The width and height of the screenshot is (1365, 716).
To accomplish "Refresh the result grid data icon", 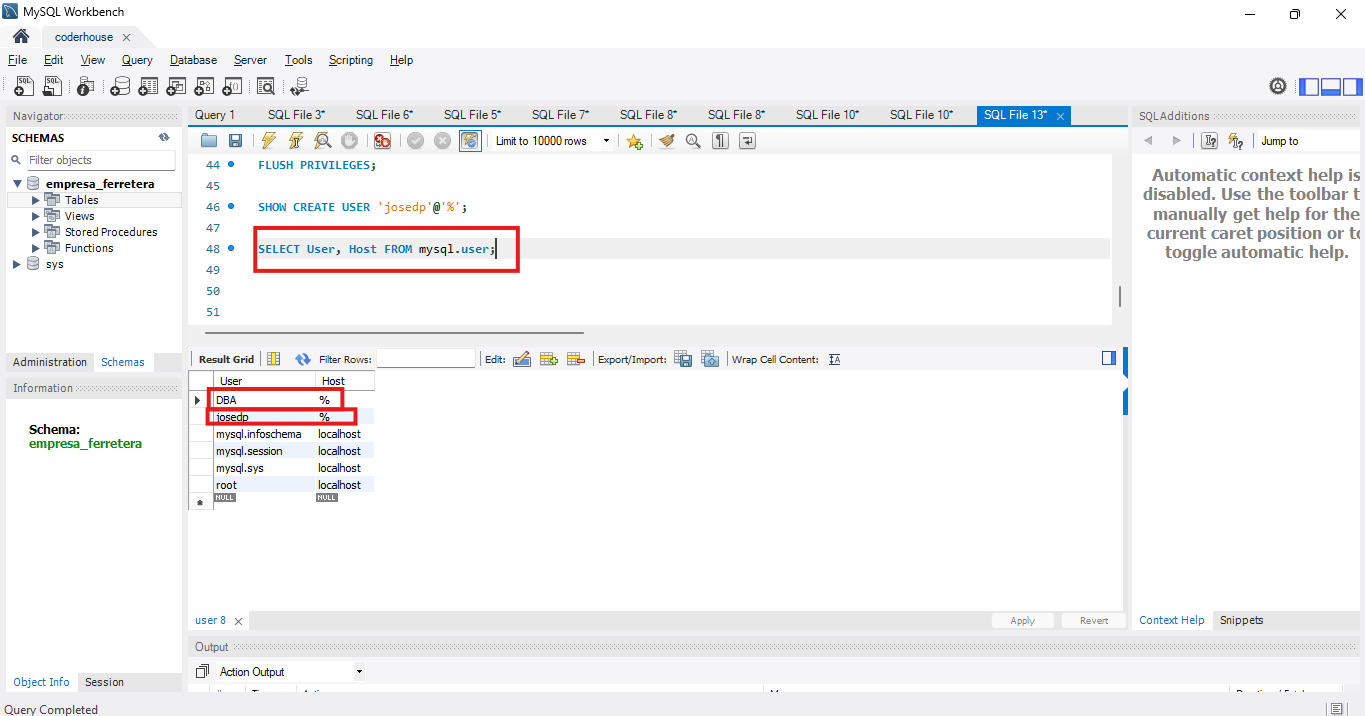I will tap(302, 359).
